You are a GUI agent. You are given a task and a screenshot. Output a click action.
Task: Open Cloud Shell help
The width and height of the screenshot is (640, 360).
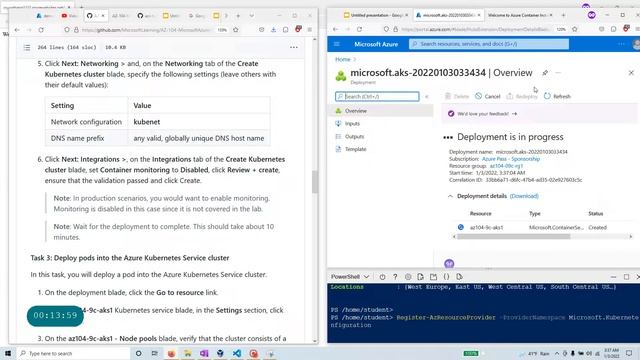395,277
